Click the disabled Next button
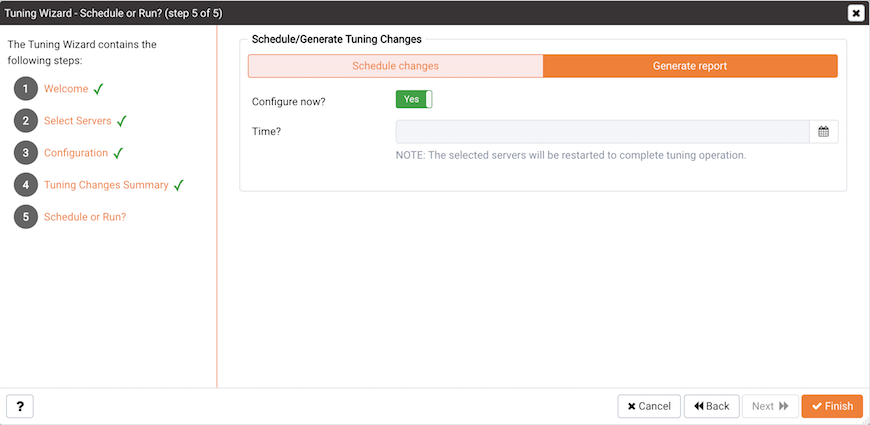 (770, 406)
